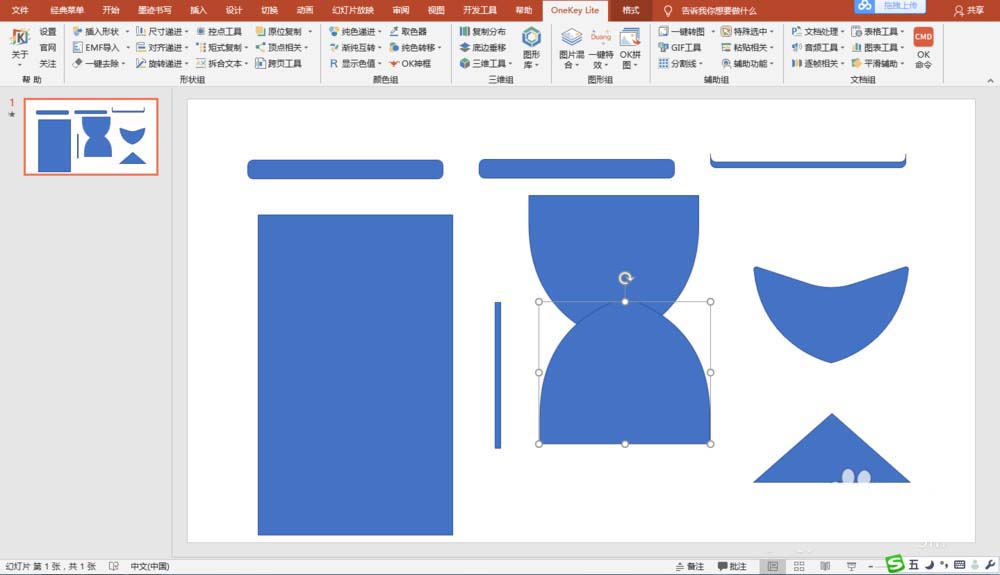Screen dimensions: 1000x575
Task: Select slide 1 thumbnail
Action: (x=91, y=136)
